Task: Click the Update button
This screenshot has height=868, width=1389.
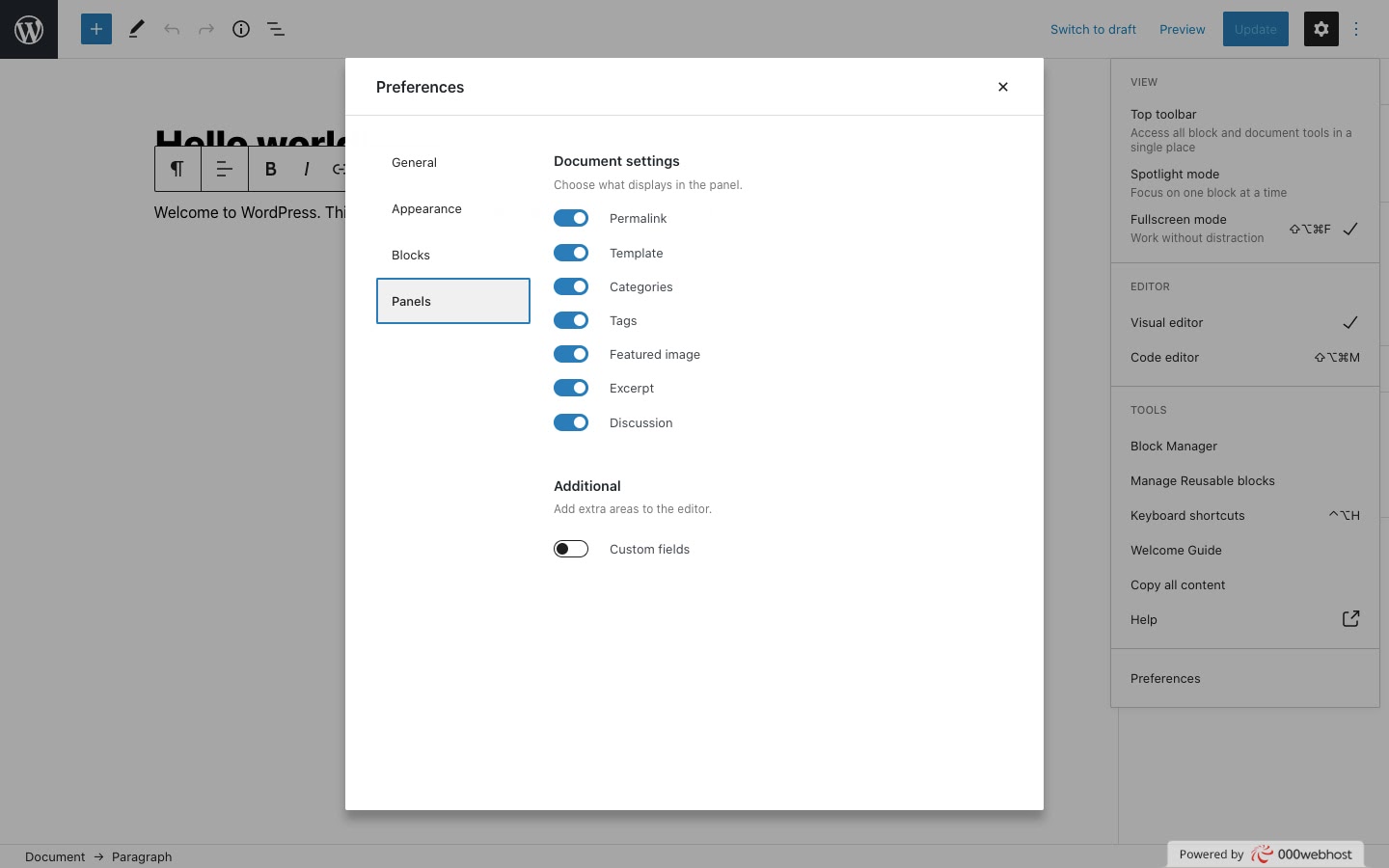Action: coord(1255,29)
